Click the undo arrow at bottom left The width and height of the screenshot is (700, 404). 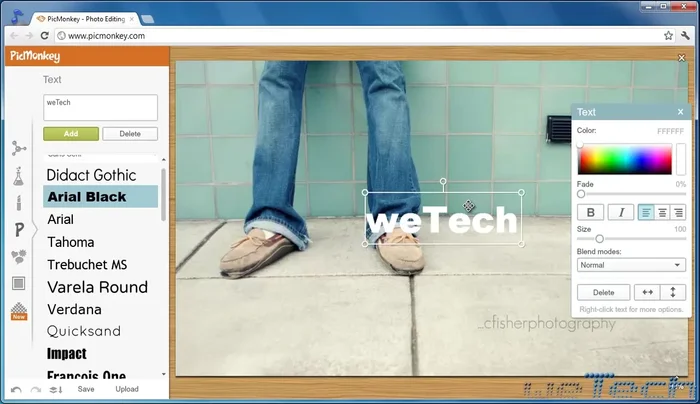[16, 389]
